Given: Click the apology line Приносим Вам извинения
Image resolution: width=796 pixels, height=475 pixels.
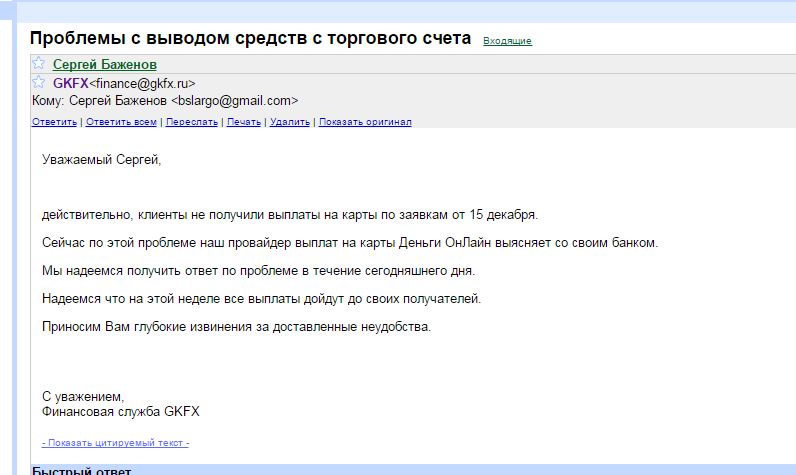Looking at the screenshot, I should 236,327.
